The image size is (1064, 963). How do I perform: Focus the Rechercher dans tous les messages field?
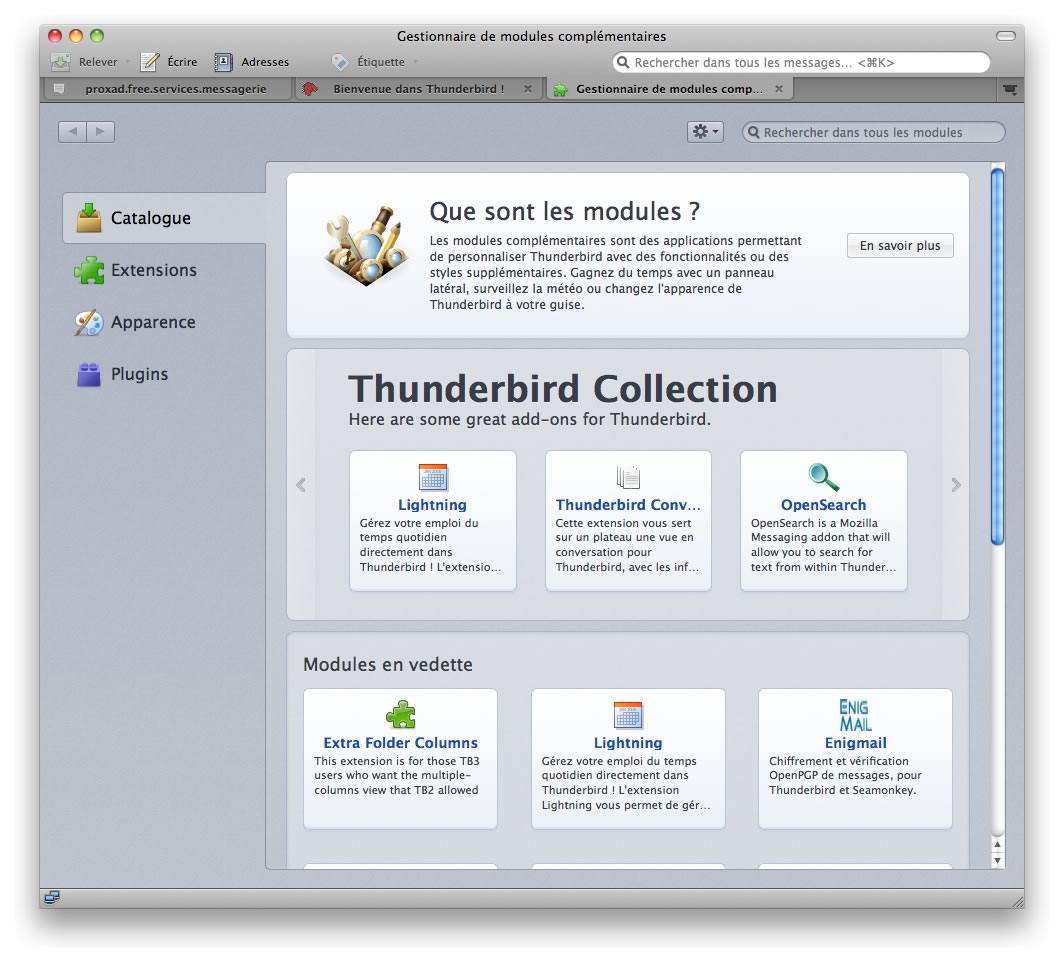click(x=801, y=62)
